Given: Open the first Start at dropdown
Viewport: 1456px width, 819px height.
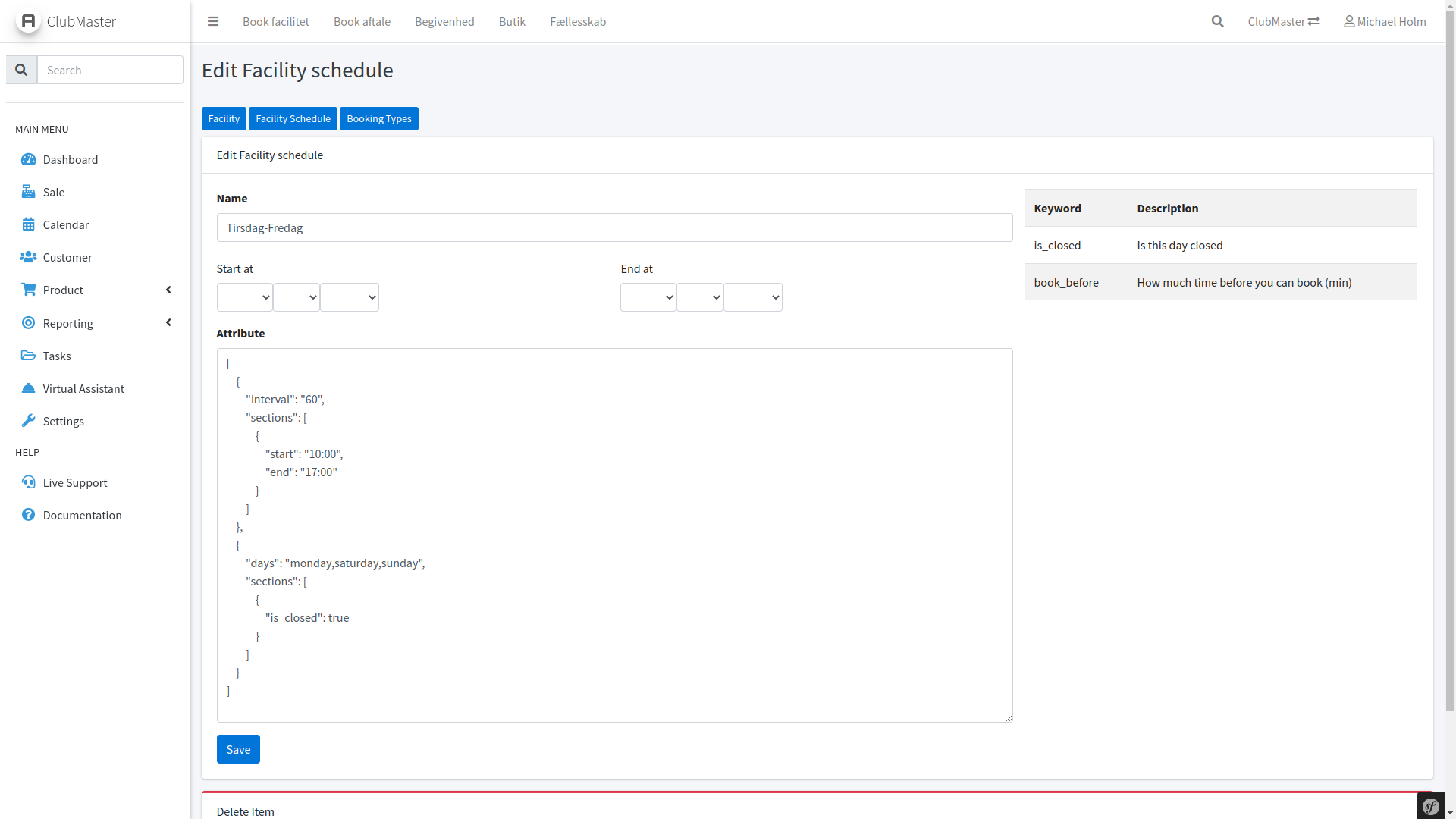Looking at the screenshot, I should click(244, 297).
